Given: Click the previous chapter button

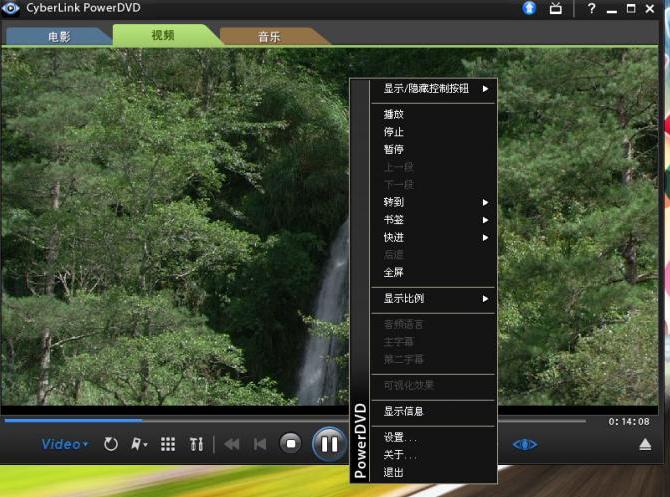Looking at the screenshot, I should pyautogui.click(x=260, y=444).
